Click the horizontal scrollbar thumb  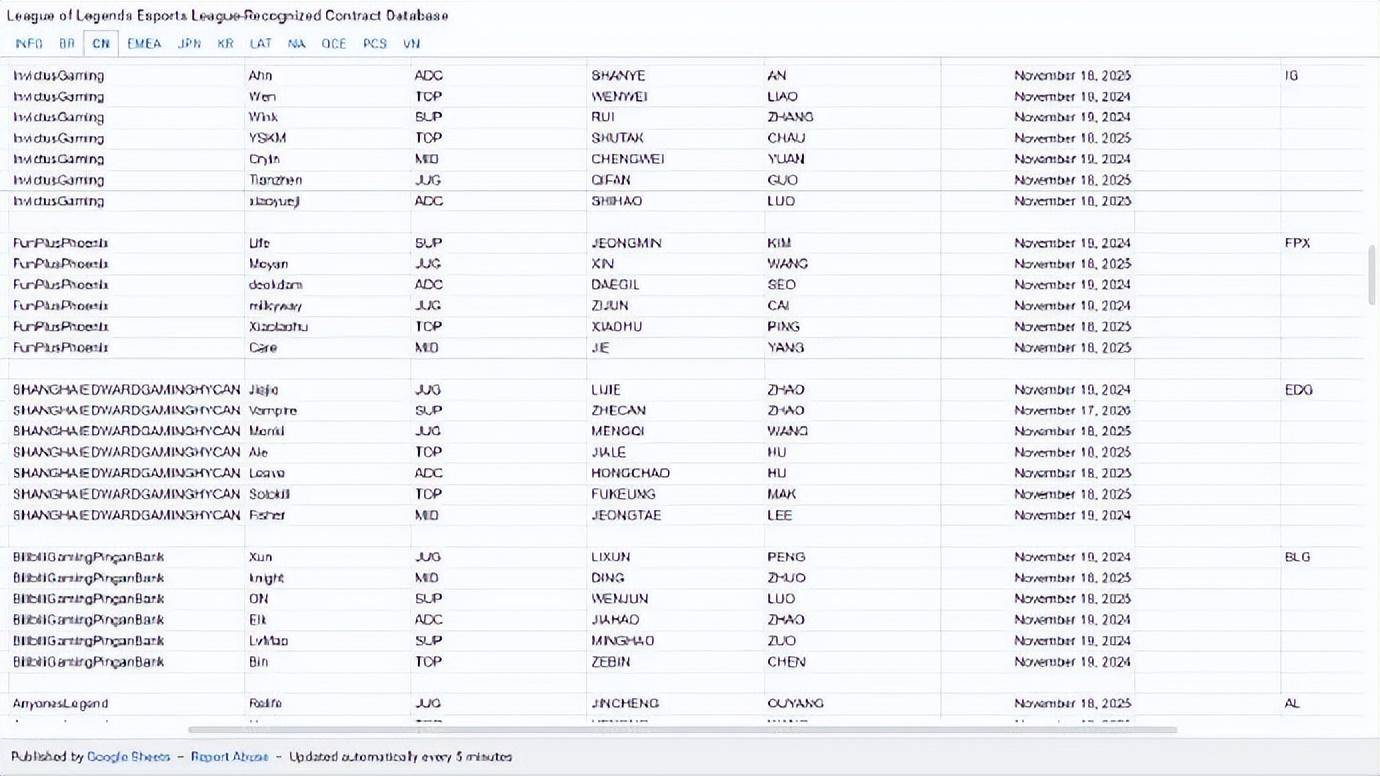pyautogui.click(x=682, y=730)
